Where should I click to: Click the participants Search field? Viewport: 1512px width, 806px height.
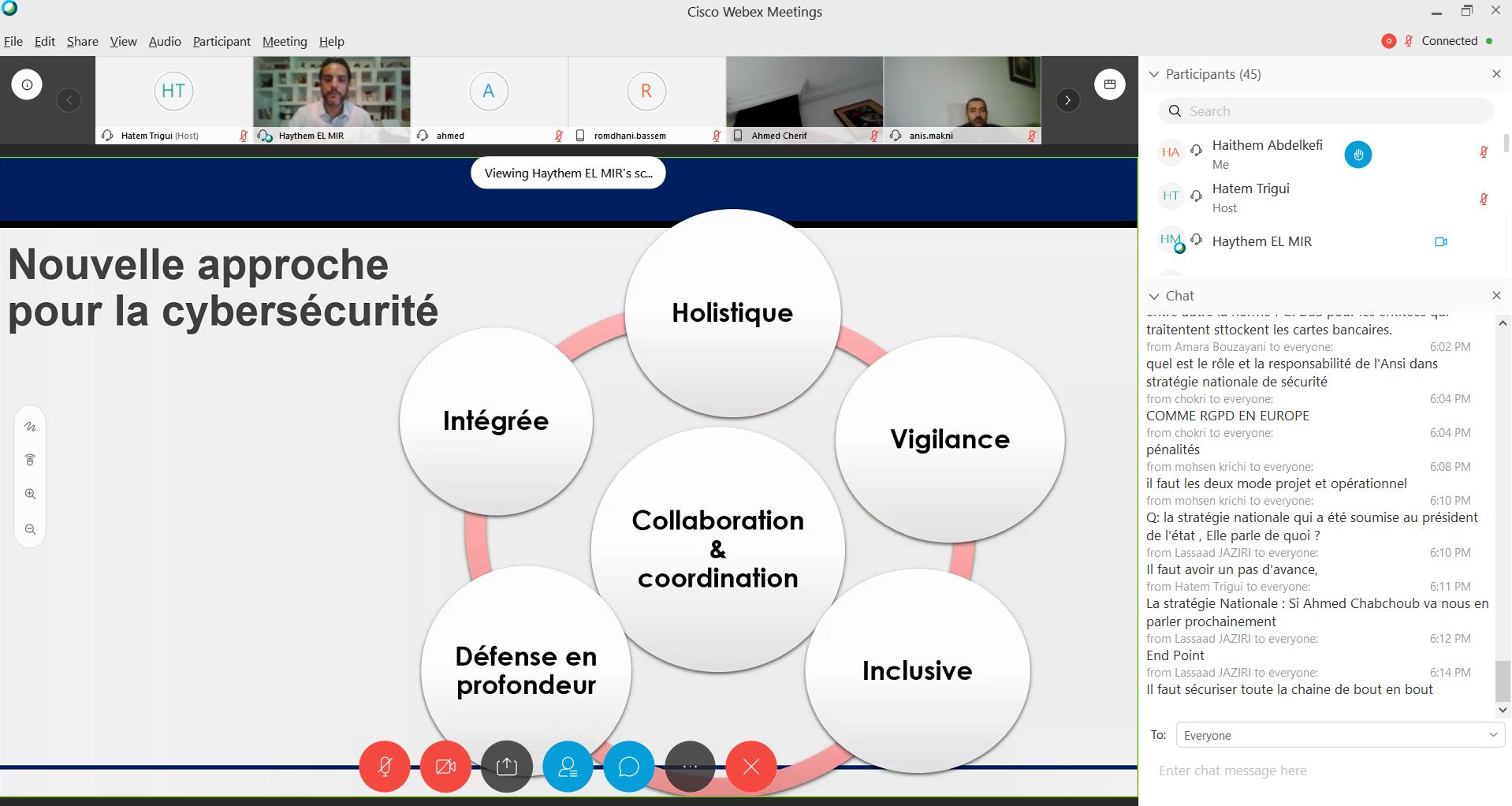1326,111
